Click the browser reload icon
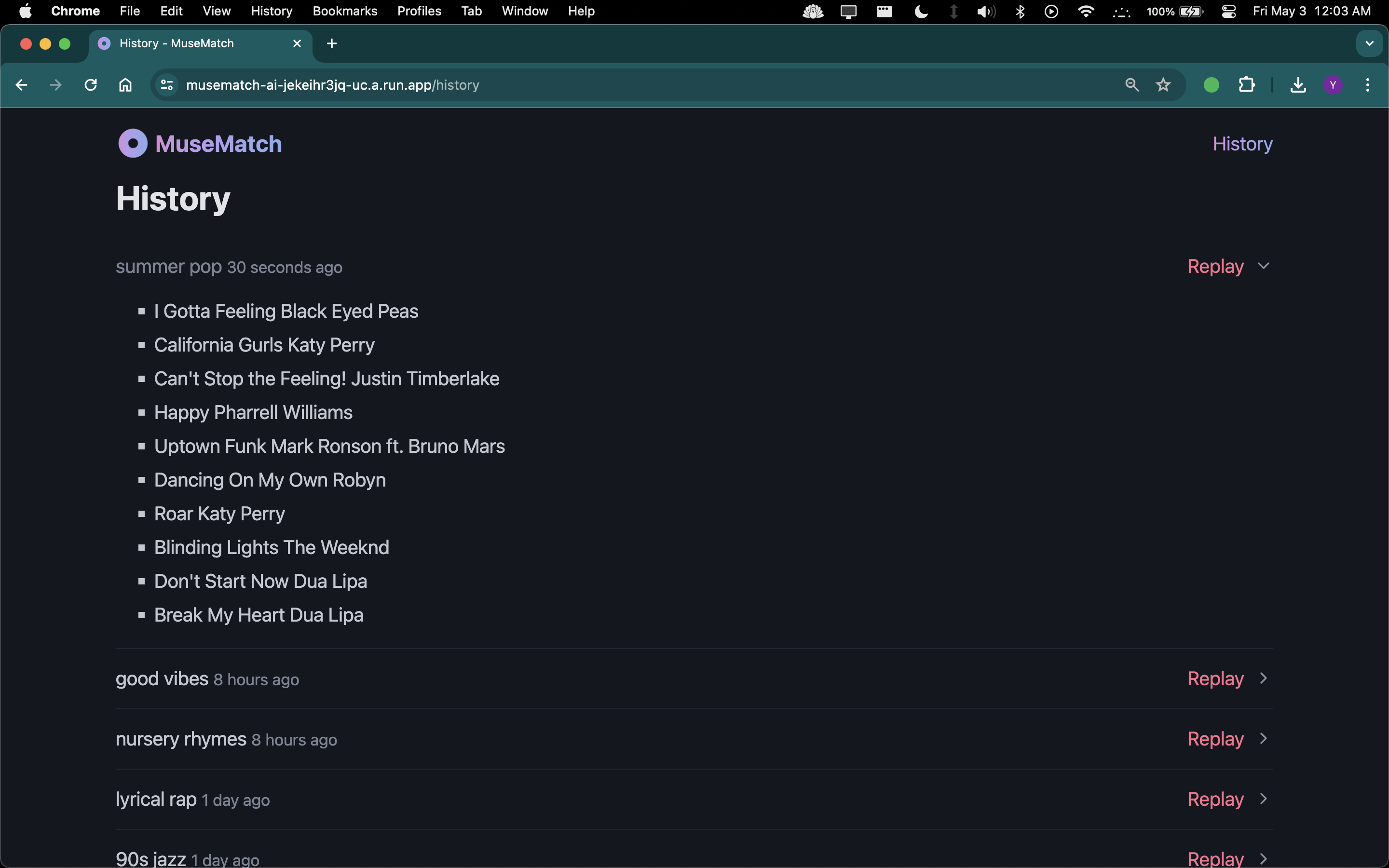The image size is (1389, 868). (91, 85)
